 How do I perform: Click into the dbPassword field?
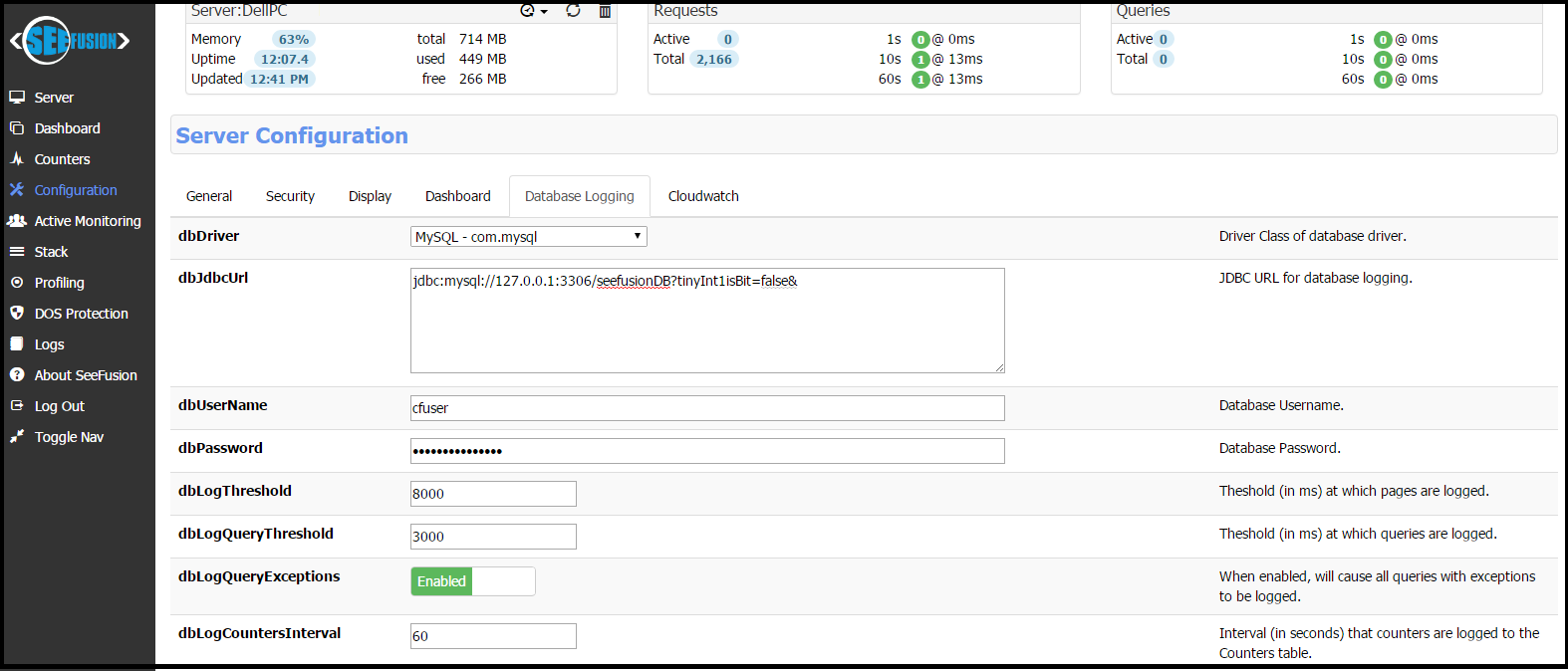pyautogui.click(x=707, y=451)
